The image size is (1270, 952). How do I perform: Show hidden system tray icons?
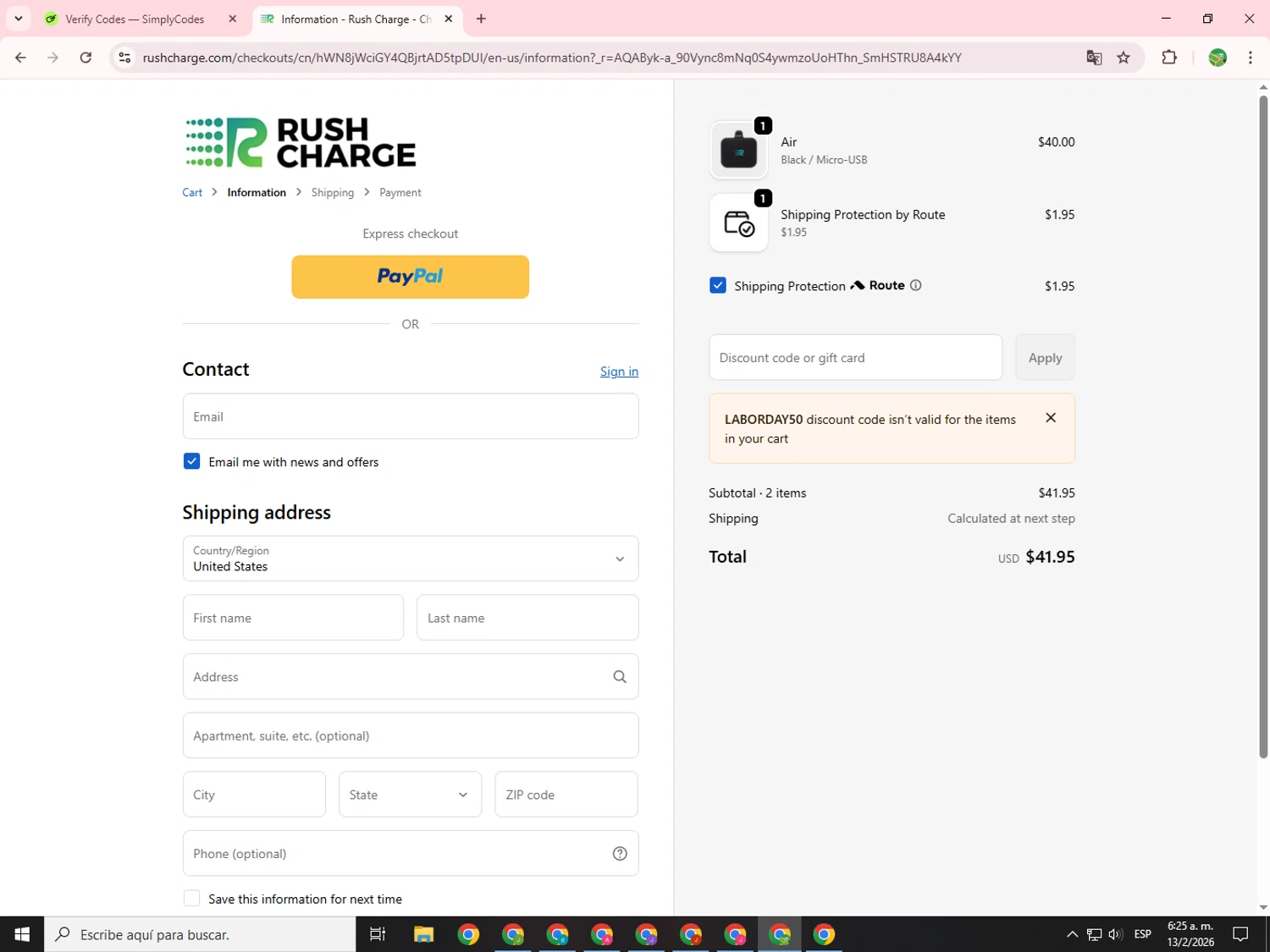coord(1072,934)
